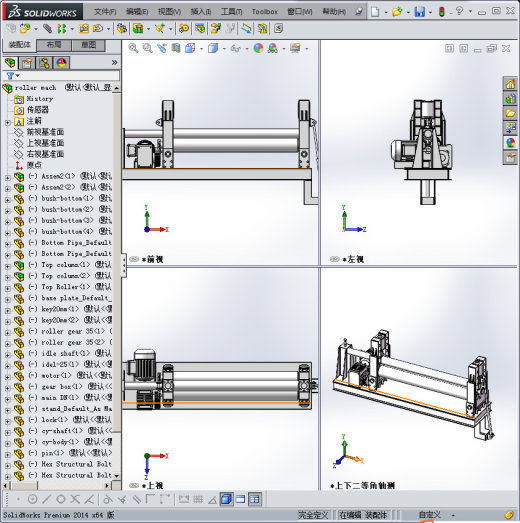
Task: Open the ConfigurationManager tab icon
Action: point(44,63)
